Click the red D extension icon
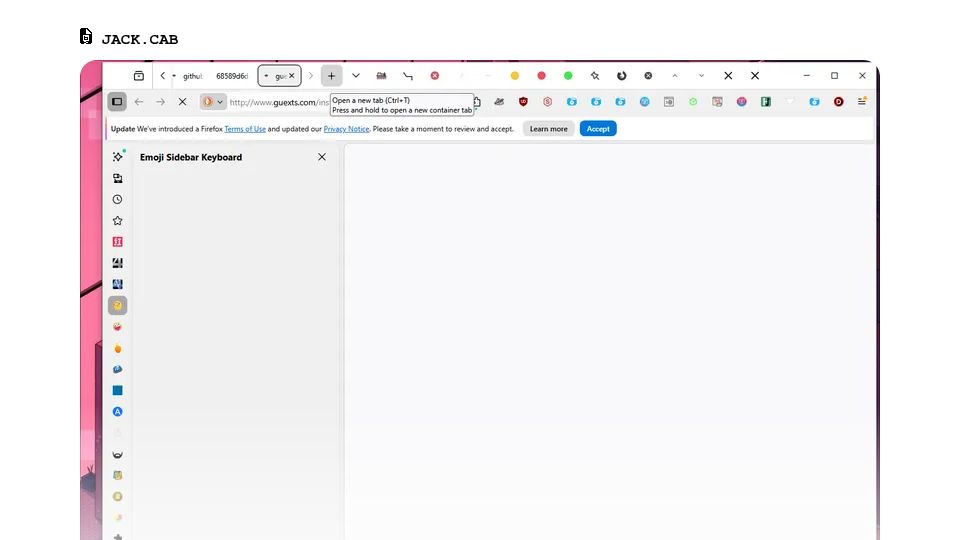The height and width of the screenshot is (540, 960). 839,102
